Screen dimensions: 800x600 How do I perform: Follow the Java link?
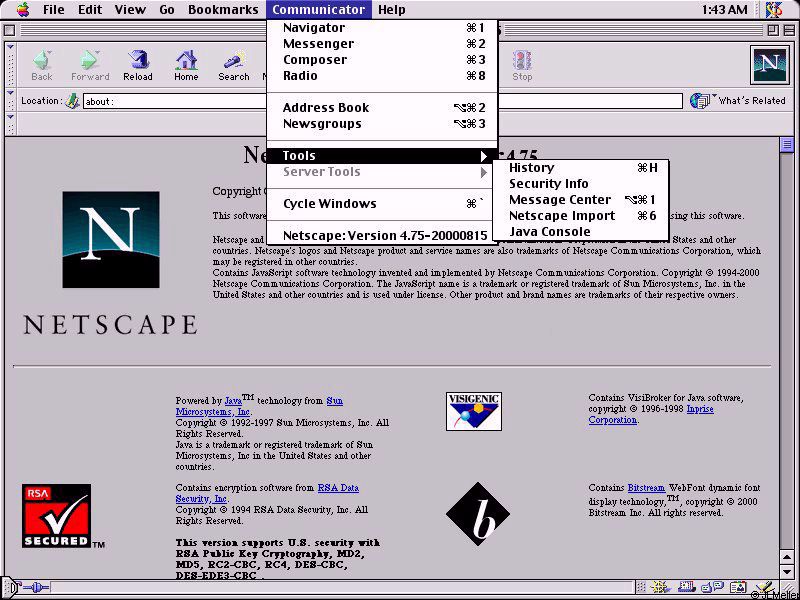(233, 401)
